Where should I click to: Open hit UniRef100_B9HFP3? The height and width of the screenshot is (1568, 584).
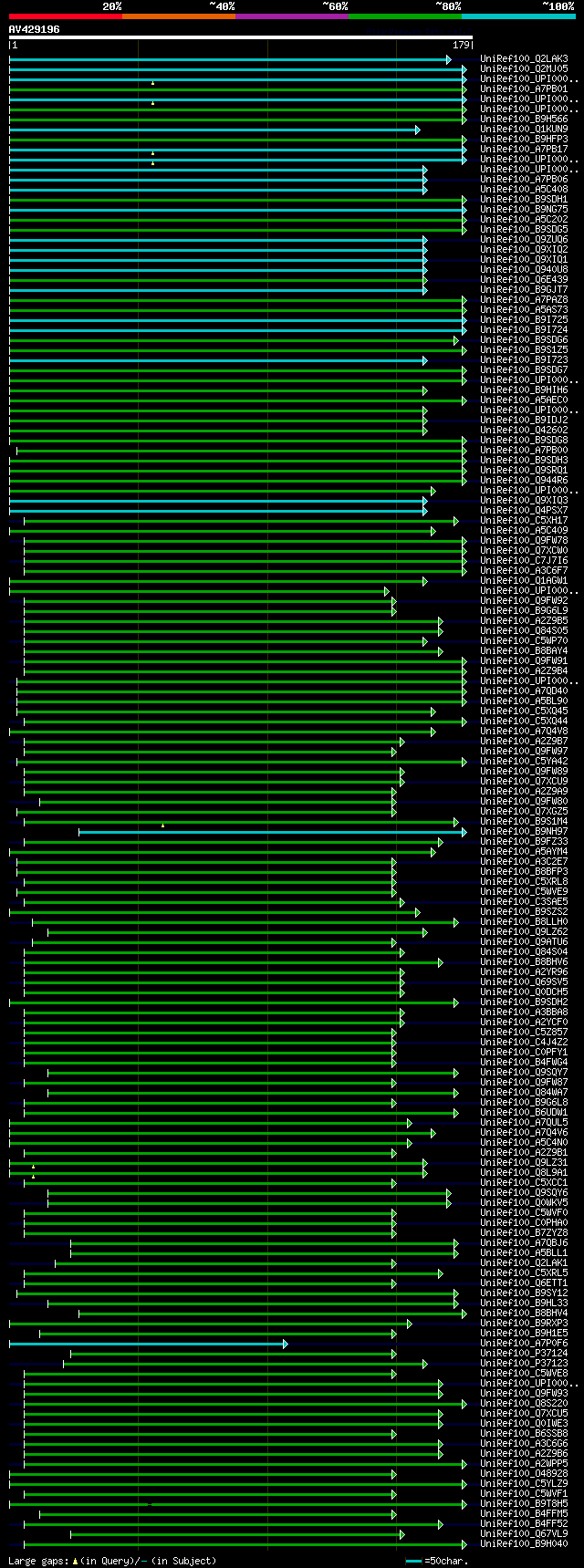(524, 140)
